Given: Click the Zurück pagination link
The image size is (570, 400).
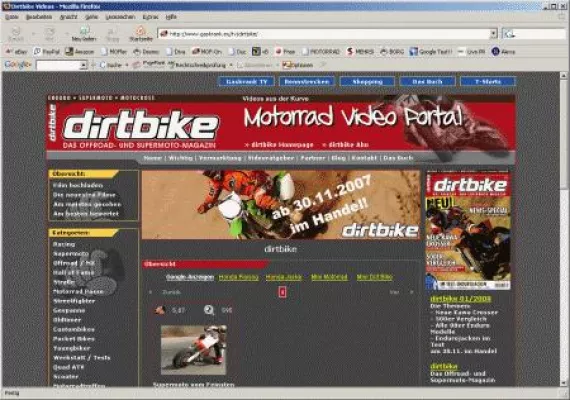Looking at the screenshot, I should tap(171, 292).
